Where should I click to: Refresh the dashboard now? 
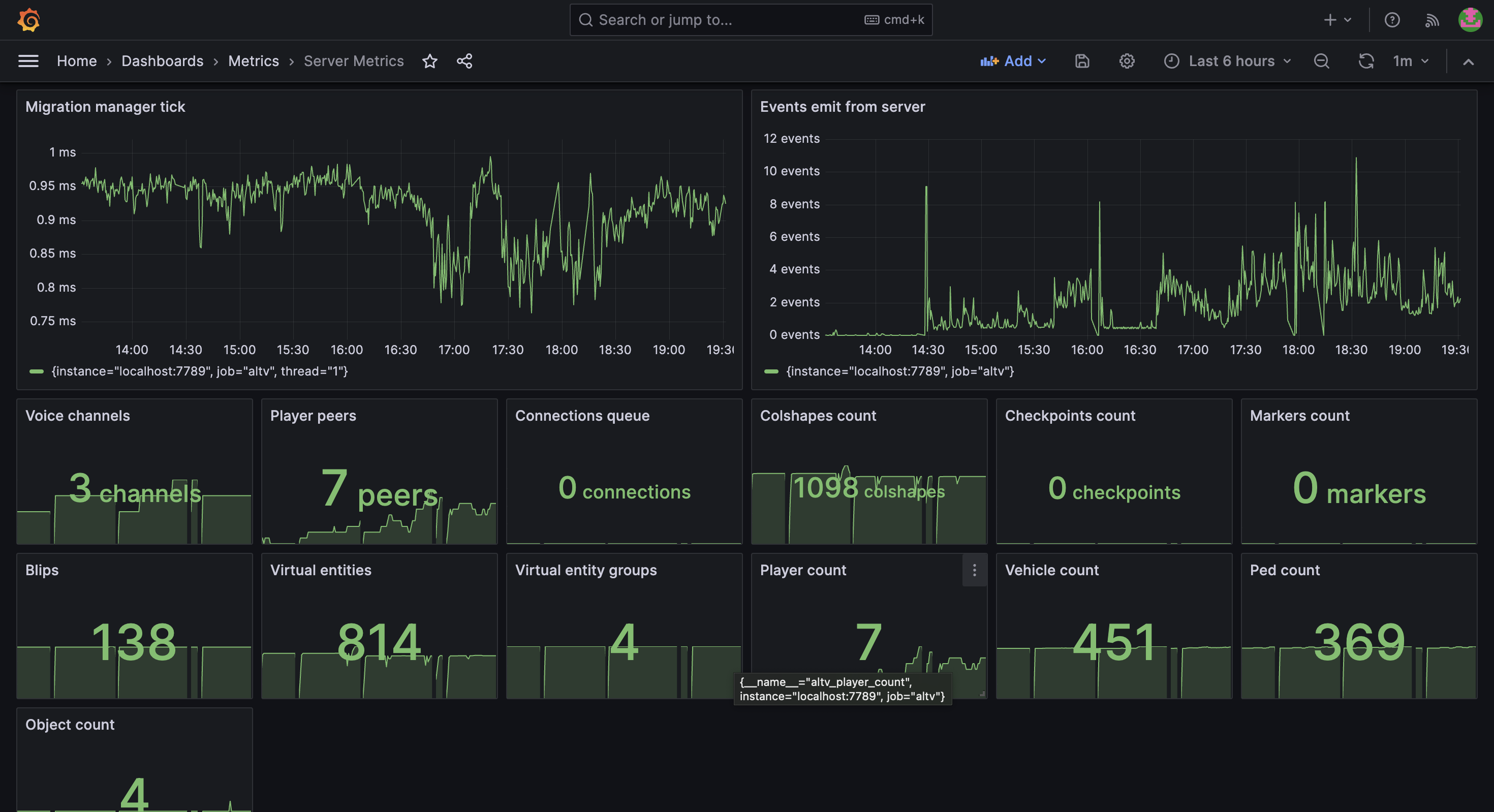[1366, 61]
